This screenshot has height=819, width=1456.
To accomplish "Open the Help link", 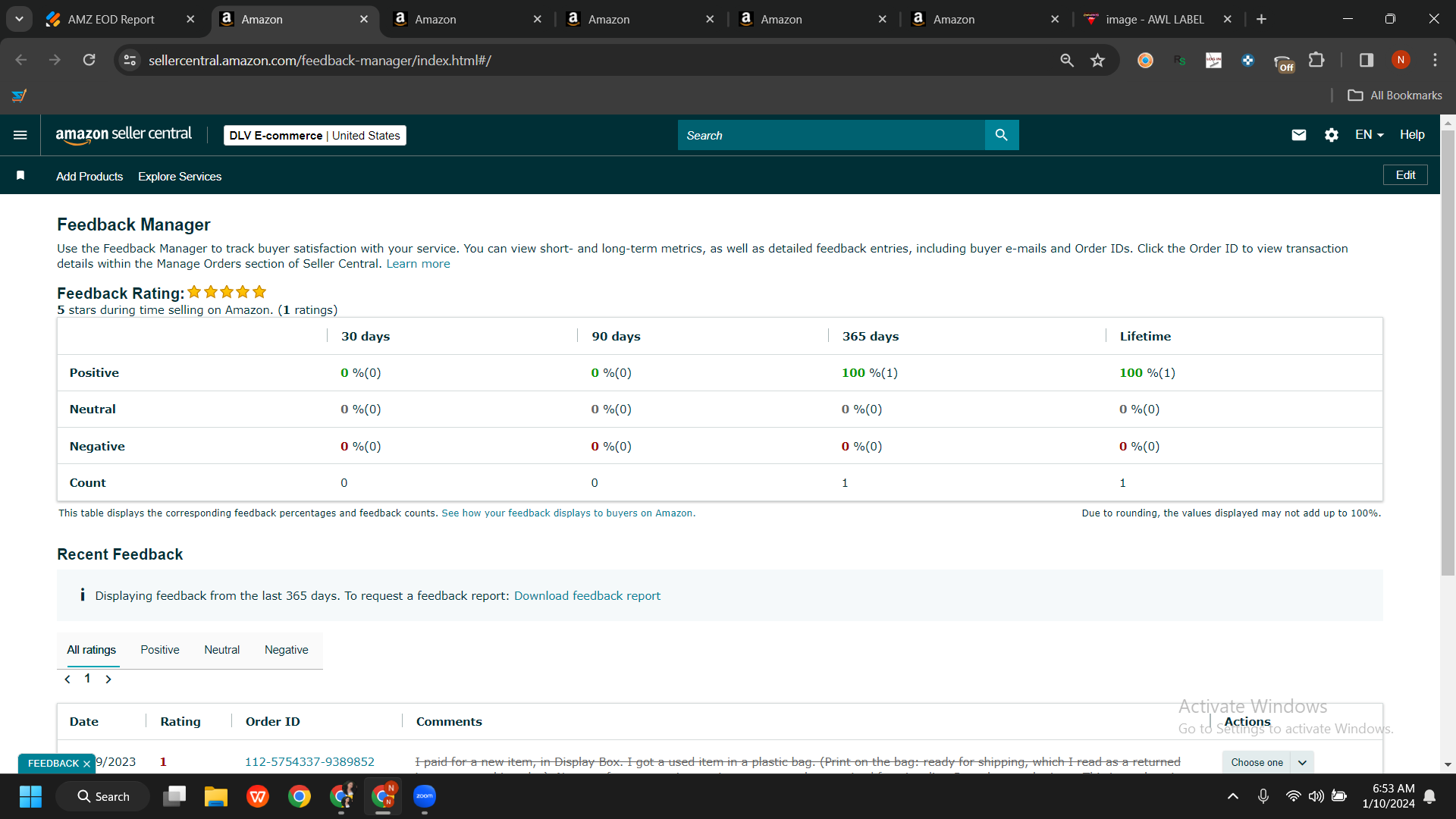I will 1412,135.
